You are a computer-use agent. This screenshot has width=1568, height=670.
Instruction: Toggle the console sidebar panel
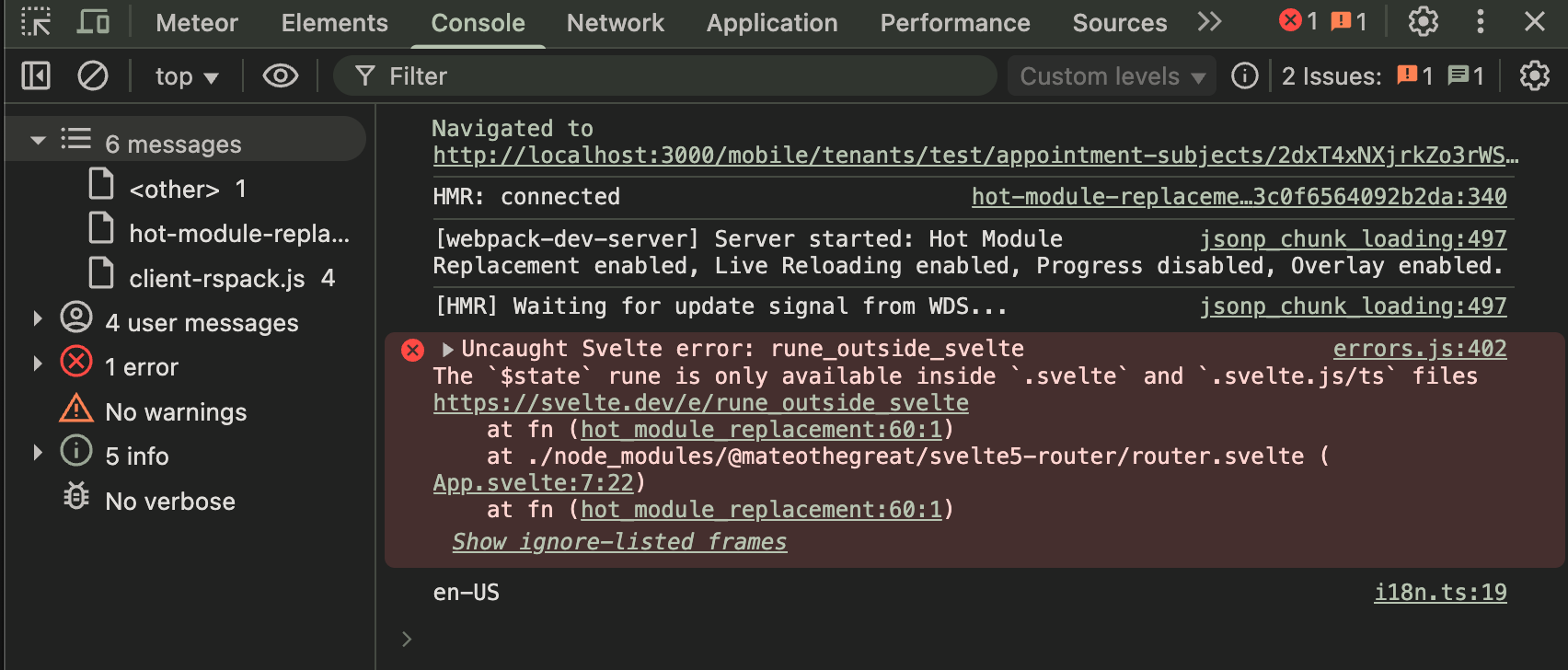click(36, 75)
